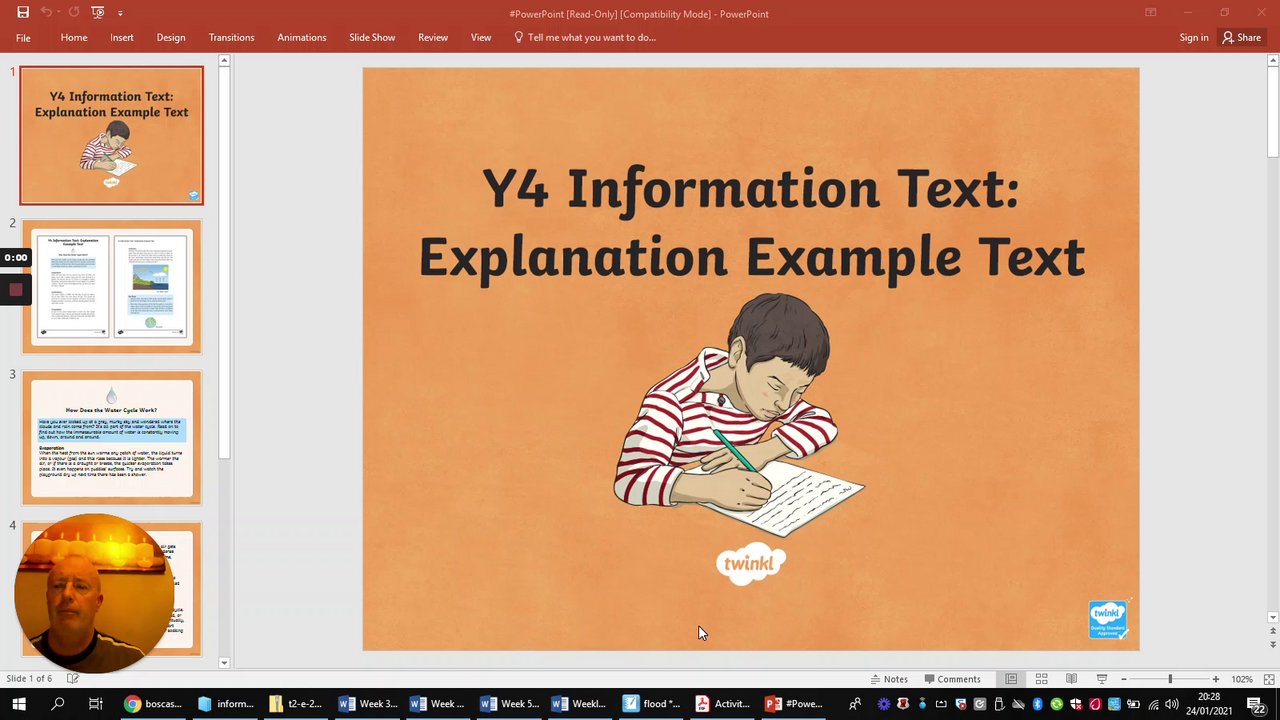Open Windows taskbar search
The image size is (1280, 720).
point(58,704)
